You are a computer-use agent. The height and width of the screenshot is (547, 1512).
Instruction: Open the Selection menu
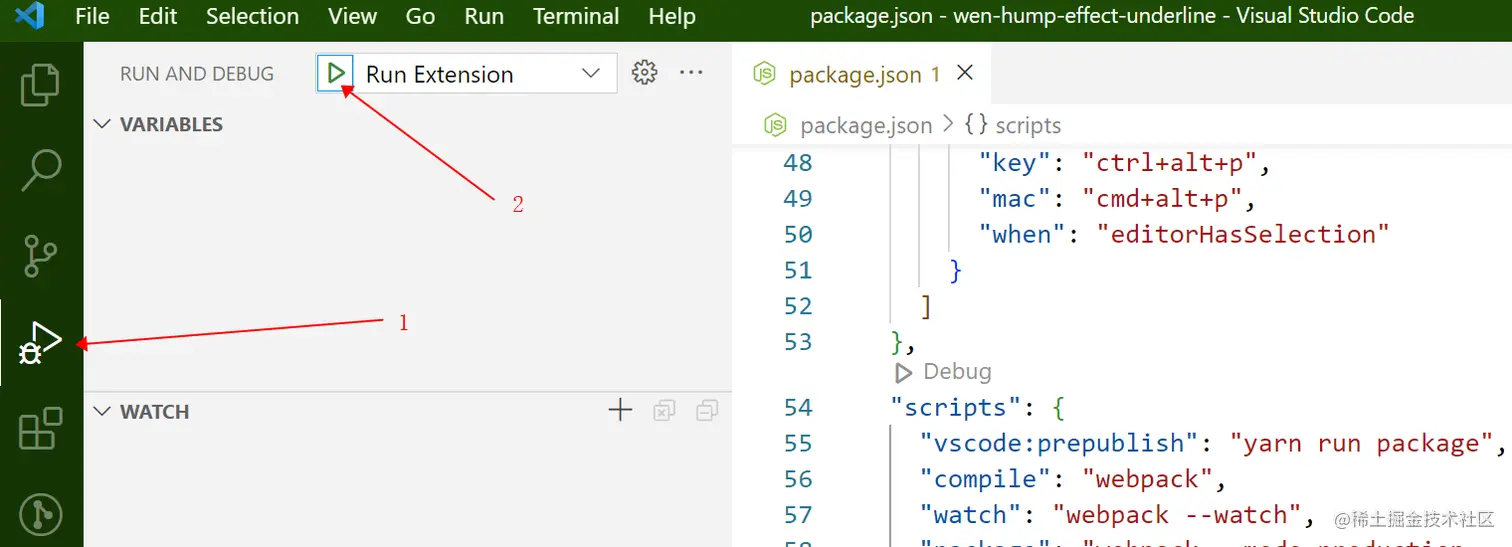[x=252, y=16]
